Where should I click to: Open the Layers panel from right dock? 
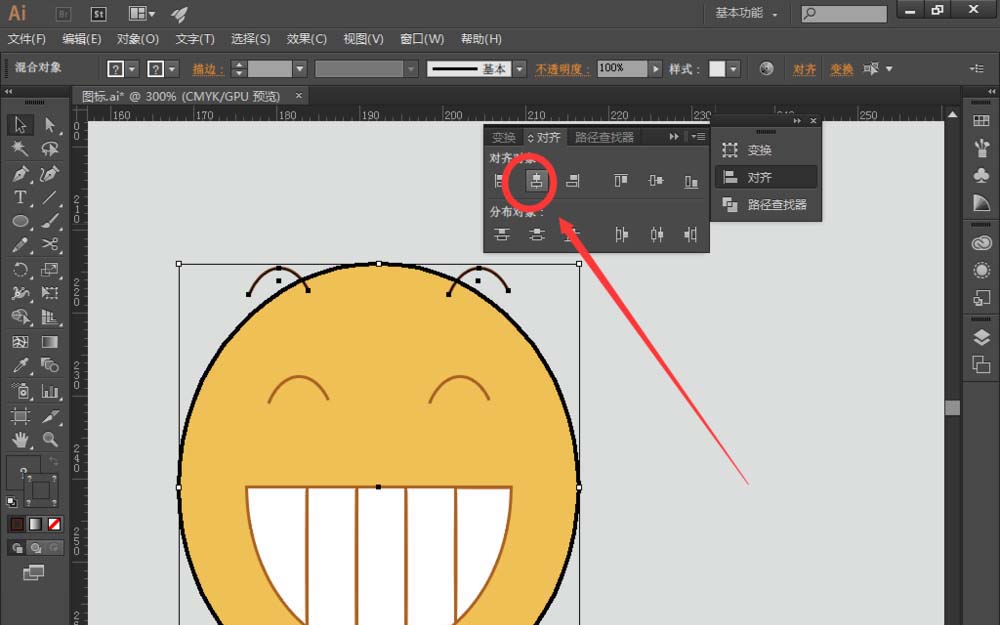[x=981, y=338]
